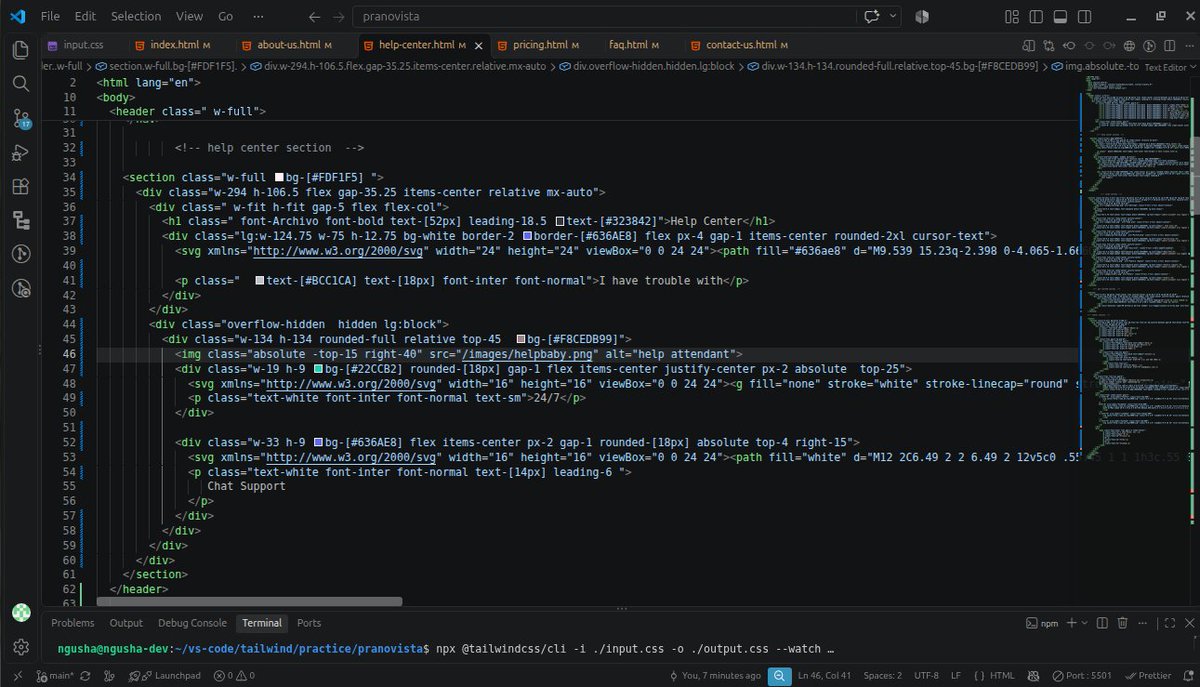Switch to the contact-us.html tab
Viewport: 1200px width, 687px height.
746,45
